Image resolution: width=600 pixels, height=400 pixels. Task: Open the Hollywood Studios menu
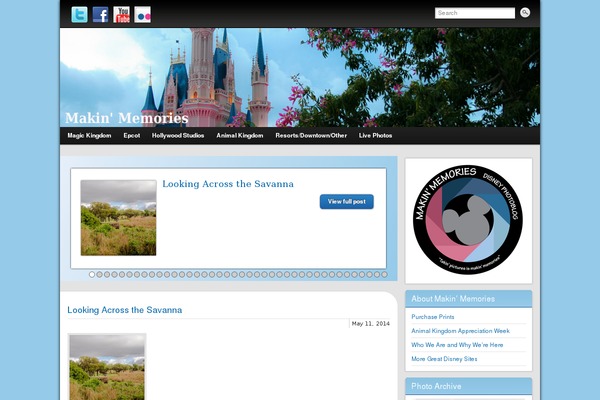click(x=178, y=136)
